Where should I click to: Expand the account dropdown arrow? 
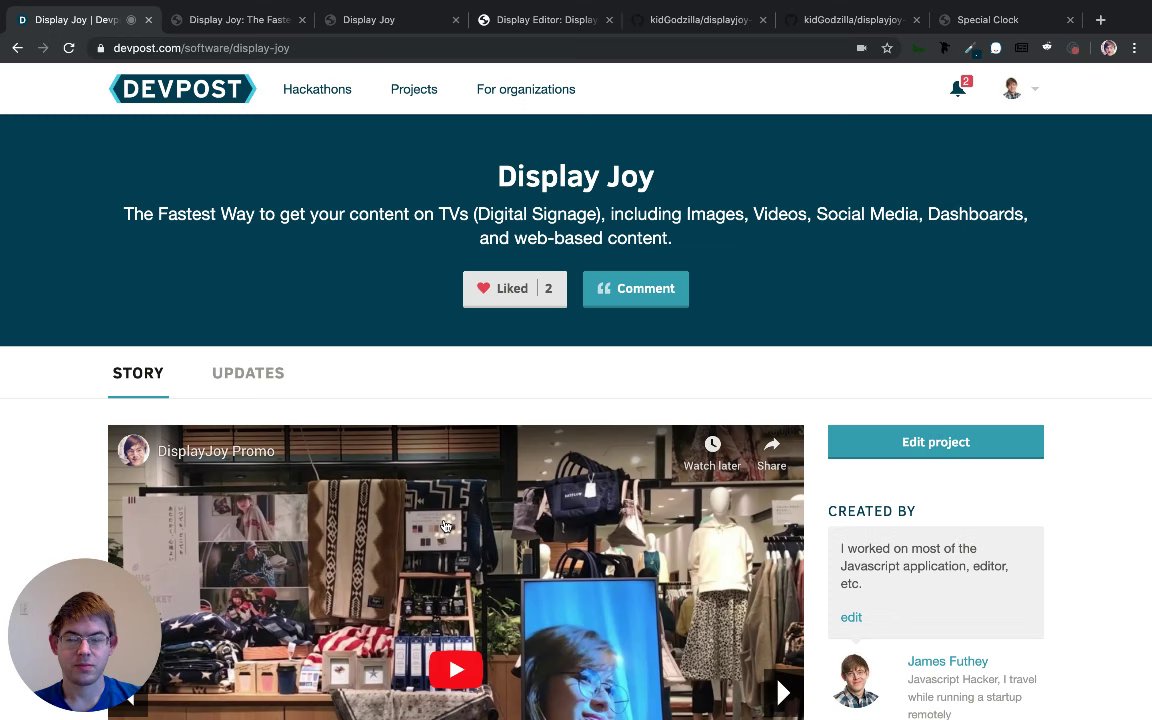tap(1034, 89)
